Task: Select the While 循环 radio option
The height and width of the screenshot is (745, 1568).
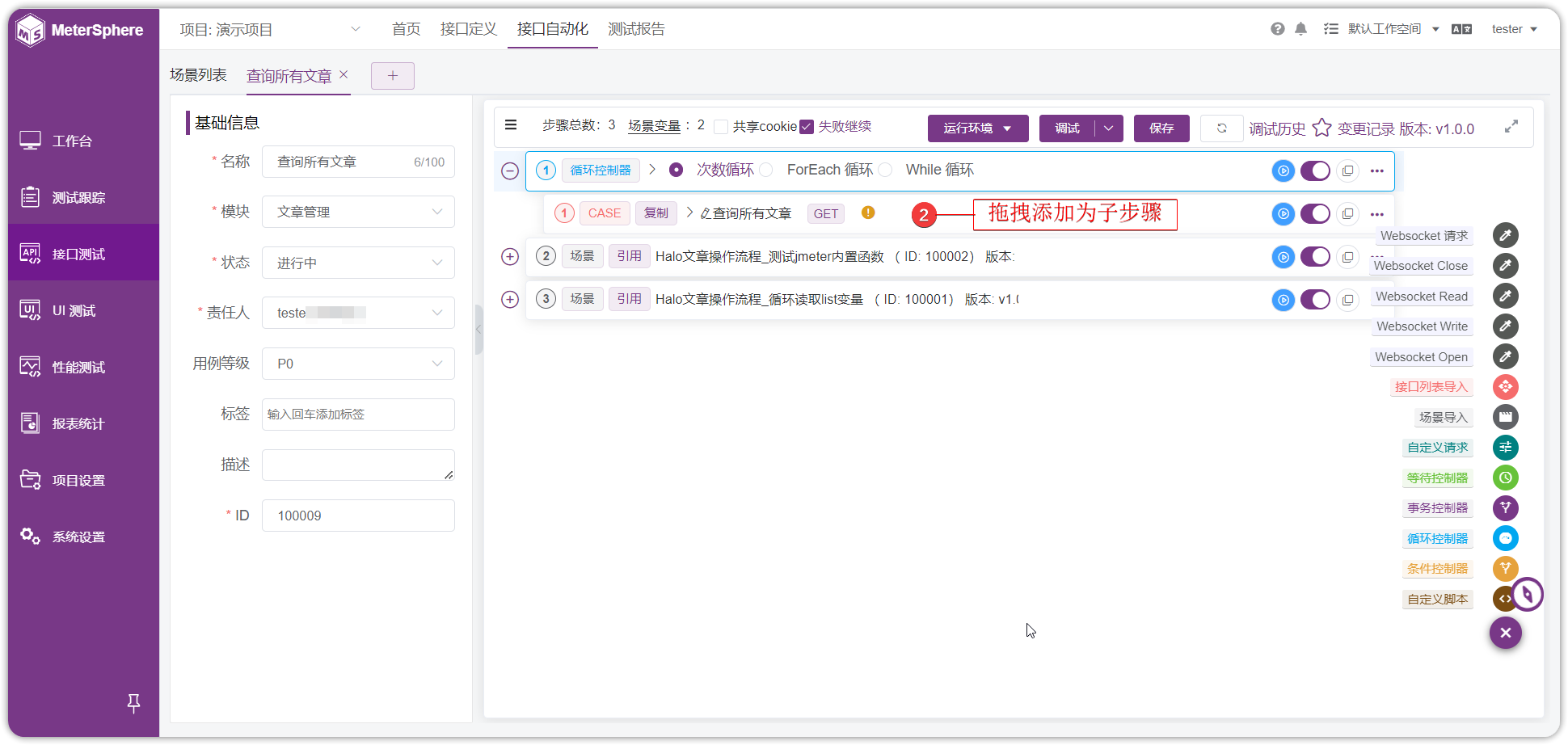Action: tap(885, 170)
